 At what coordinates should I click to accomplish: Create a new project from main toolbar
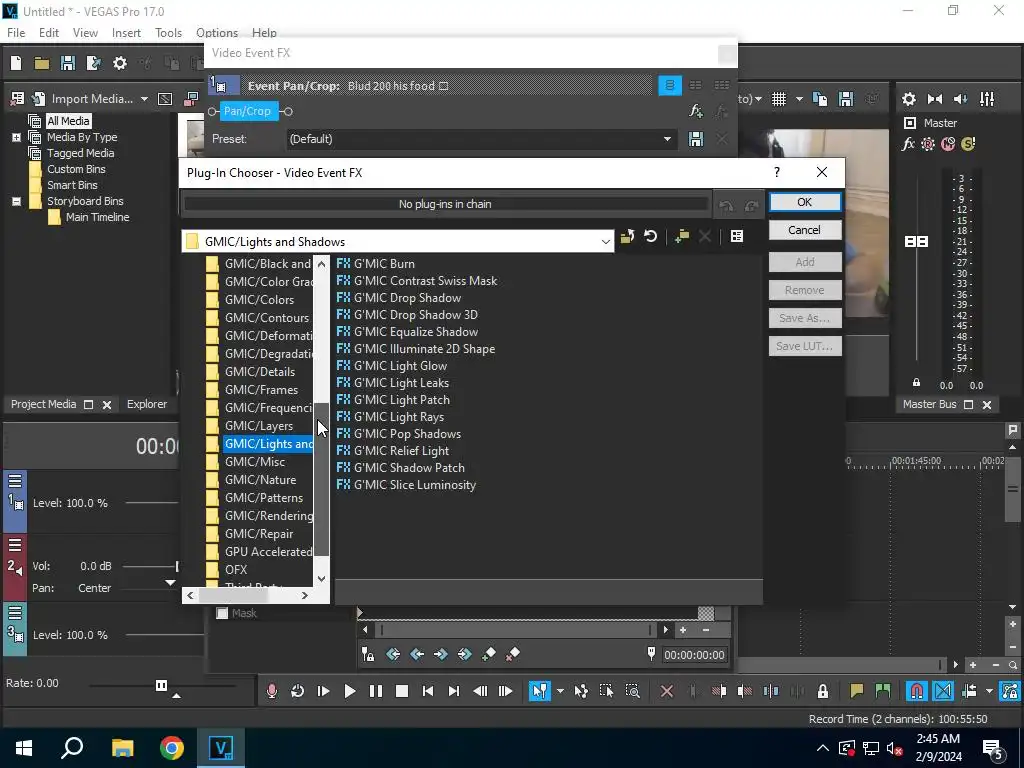16,63
